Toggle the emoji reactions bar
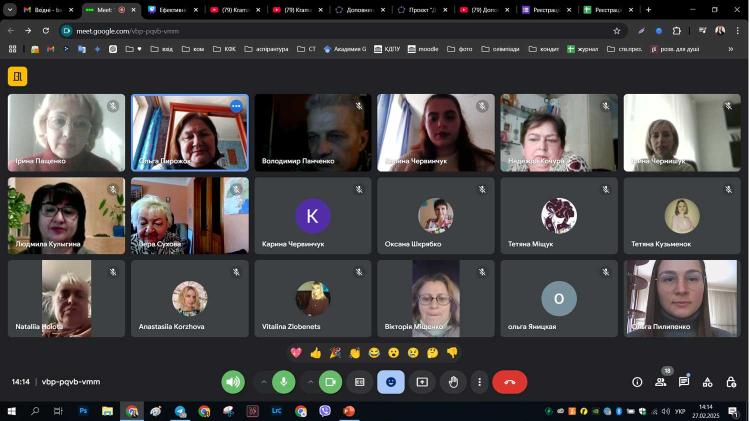750x421 pixels. point(391,382)
